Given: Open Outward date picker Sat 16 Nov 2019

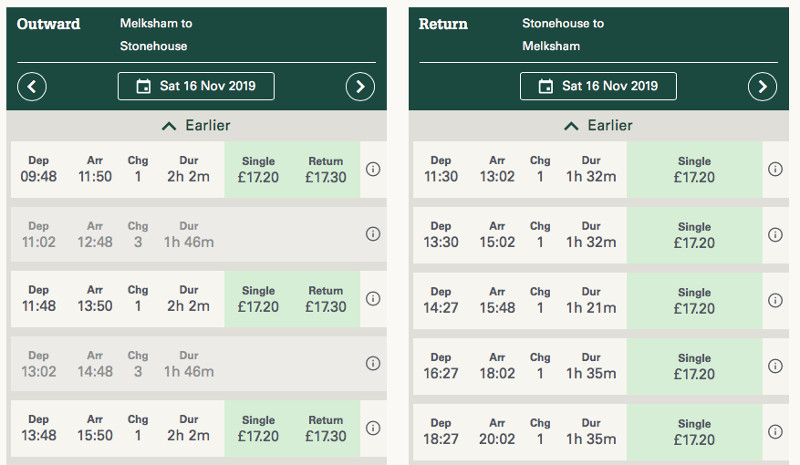Looking at the screenshot, I should point(196,86).
